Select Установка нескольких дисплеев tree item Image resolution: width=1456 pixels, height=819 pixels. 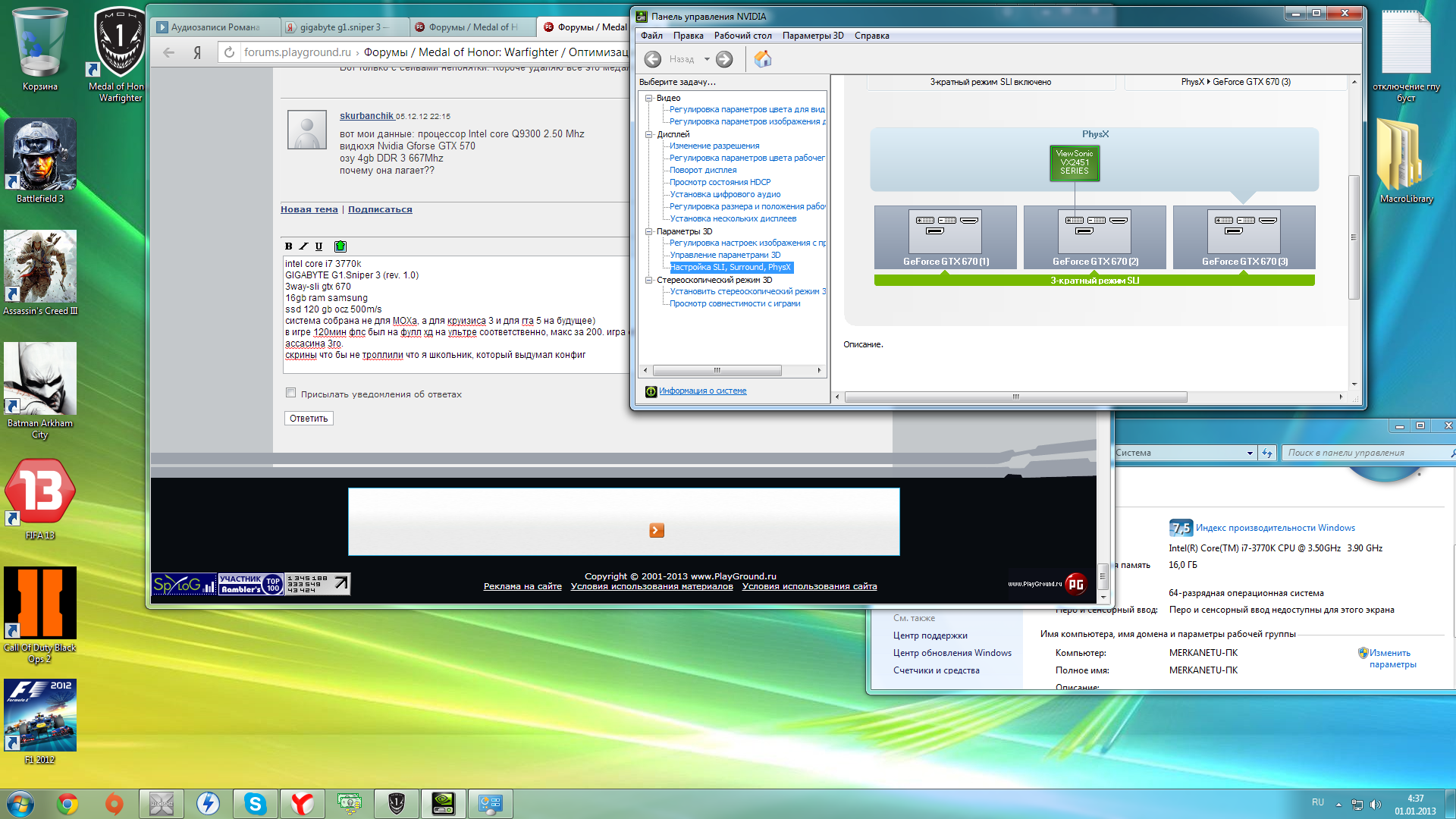(733, 218)
